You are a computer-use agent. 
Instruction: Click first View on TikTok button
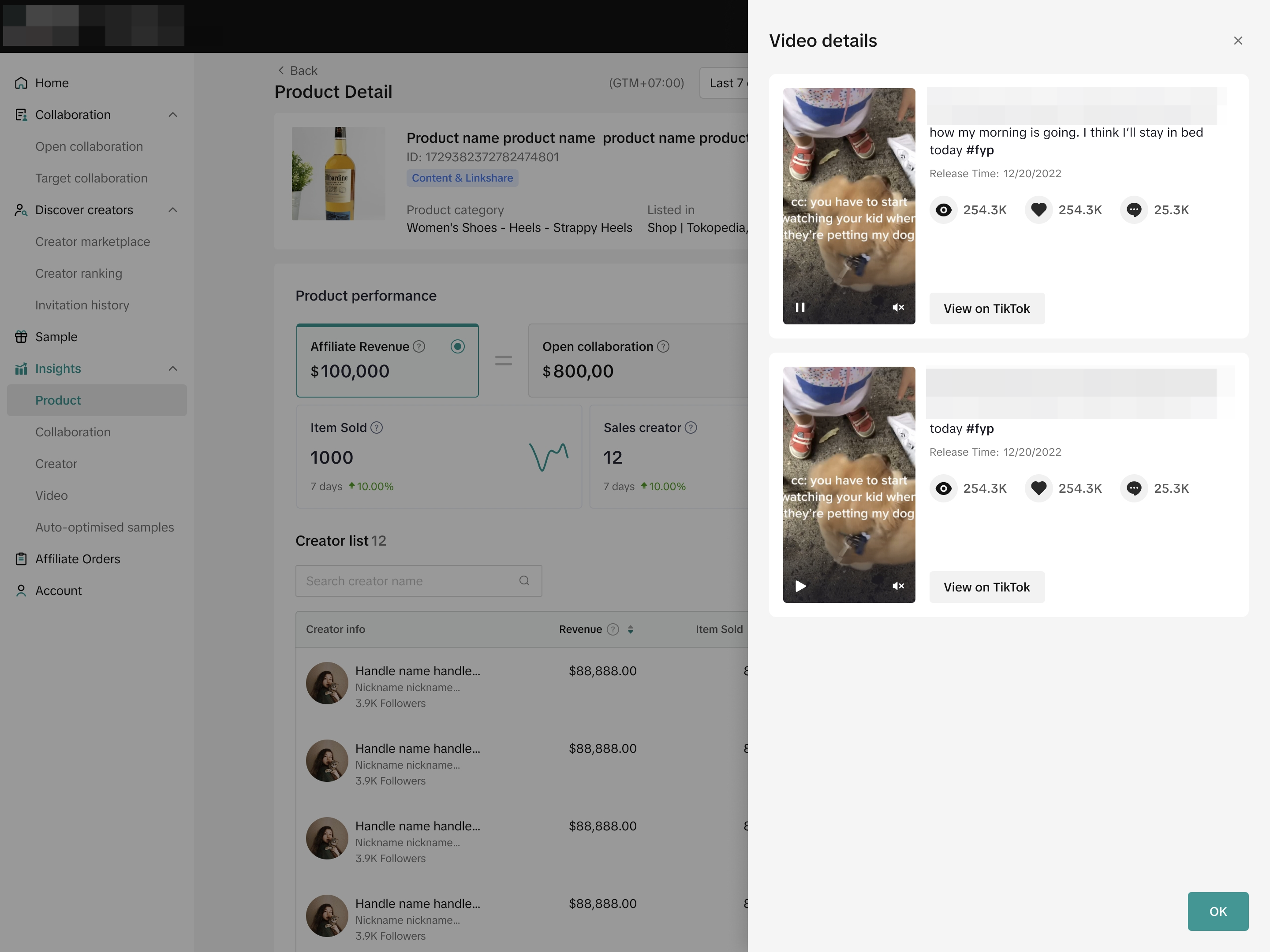tap(986, 309)
